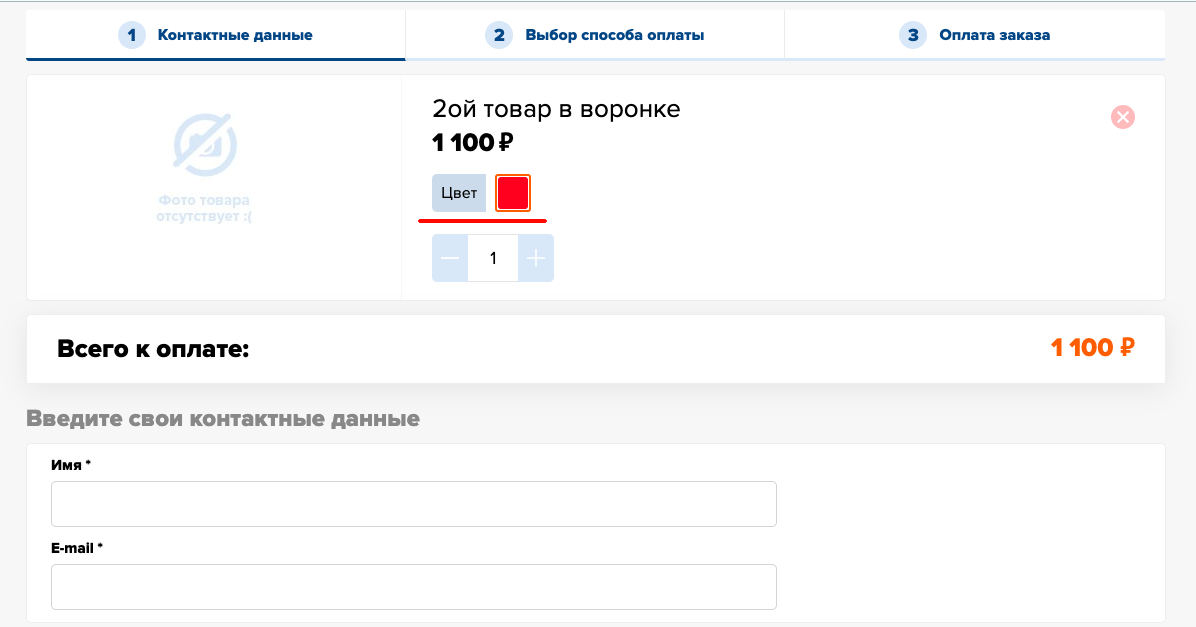
Task: Increase quantity with the plus button
Action: click(536, 258)
